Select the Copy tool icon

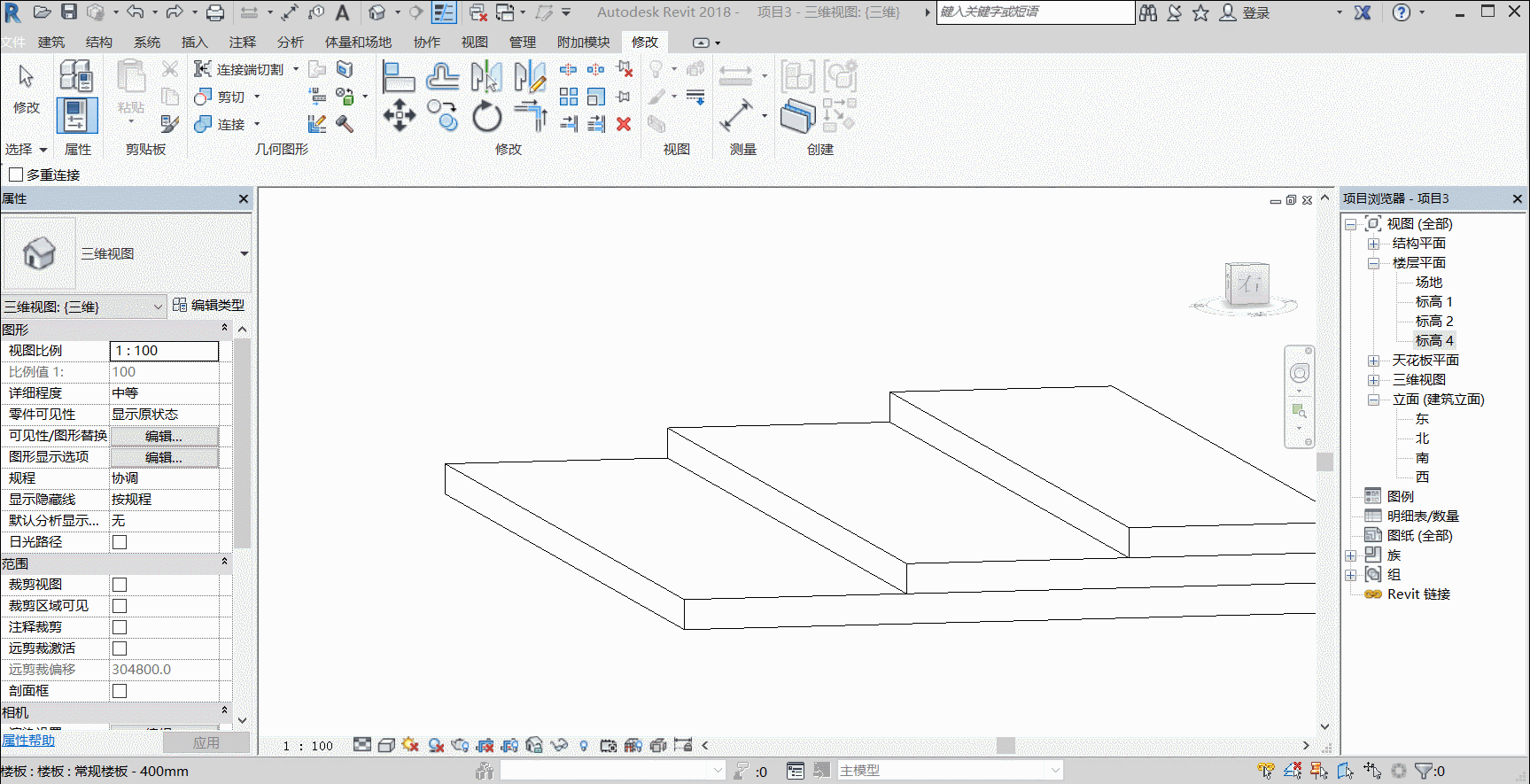(442, 116)
